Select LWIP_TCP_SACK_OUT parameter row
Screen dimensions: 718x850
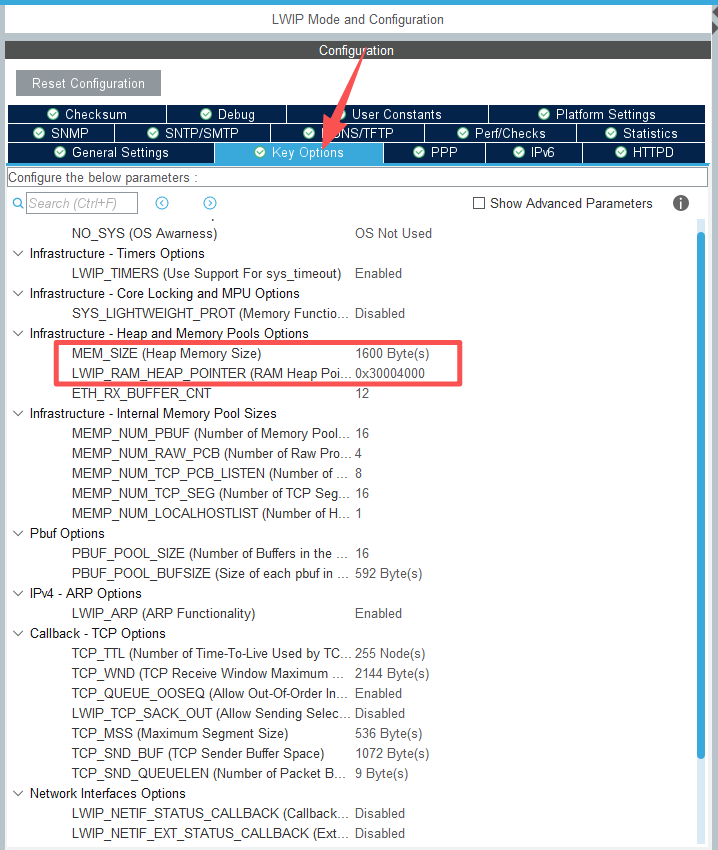pyautogui.click(x=239, y=713)
